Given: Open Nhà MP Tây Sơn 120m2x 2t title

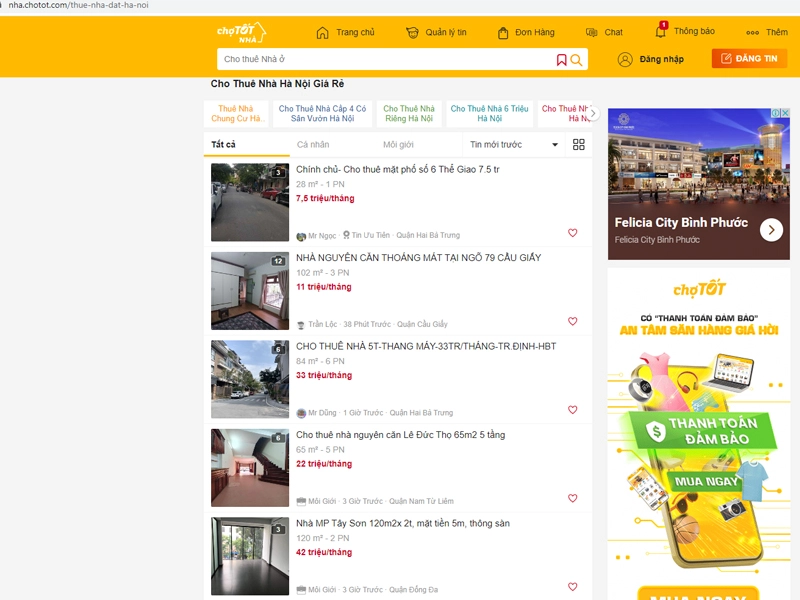Looking at the screenshot, I should pos(403,523).
